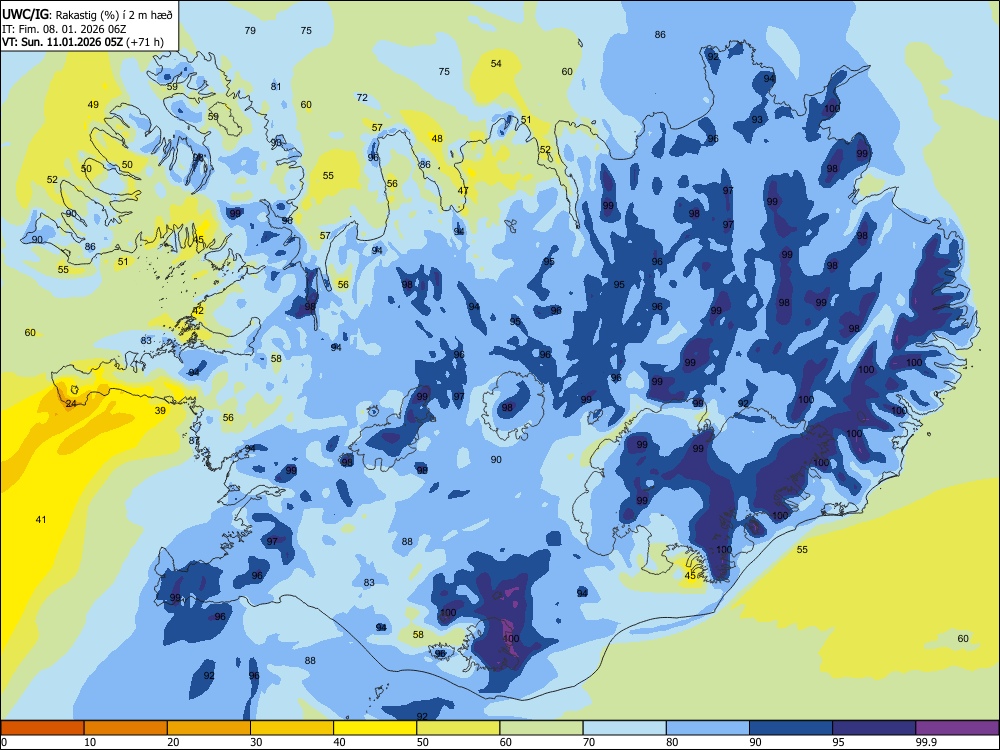
Task: Pick the indigo 95–99.9 legend swatch
Action: click(x=874, y=728)
